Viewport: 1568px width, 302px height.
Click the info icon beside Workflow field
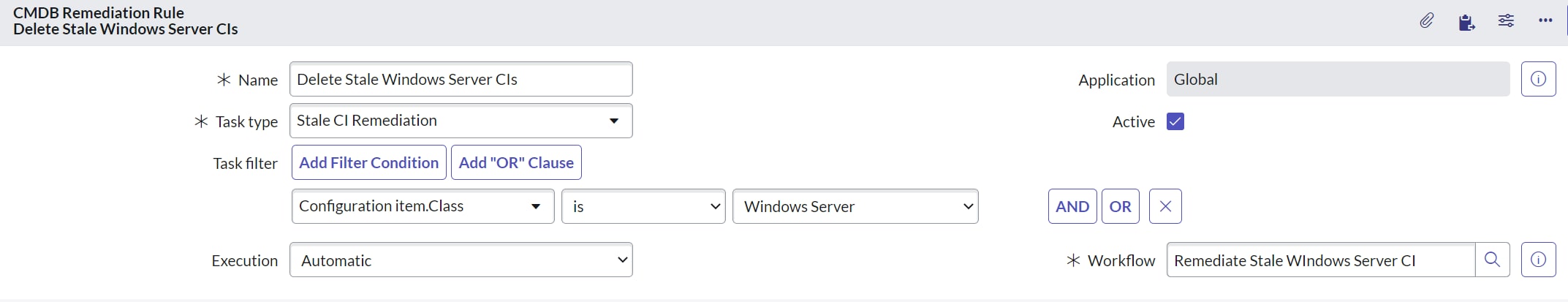(1538, 260)
